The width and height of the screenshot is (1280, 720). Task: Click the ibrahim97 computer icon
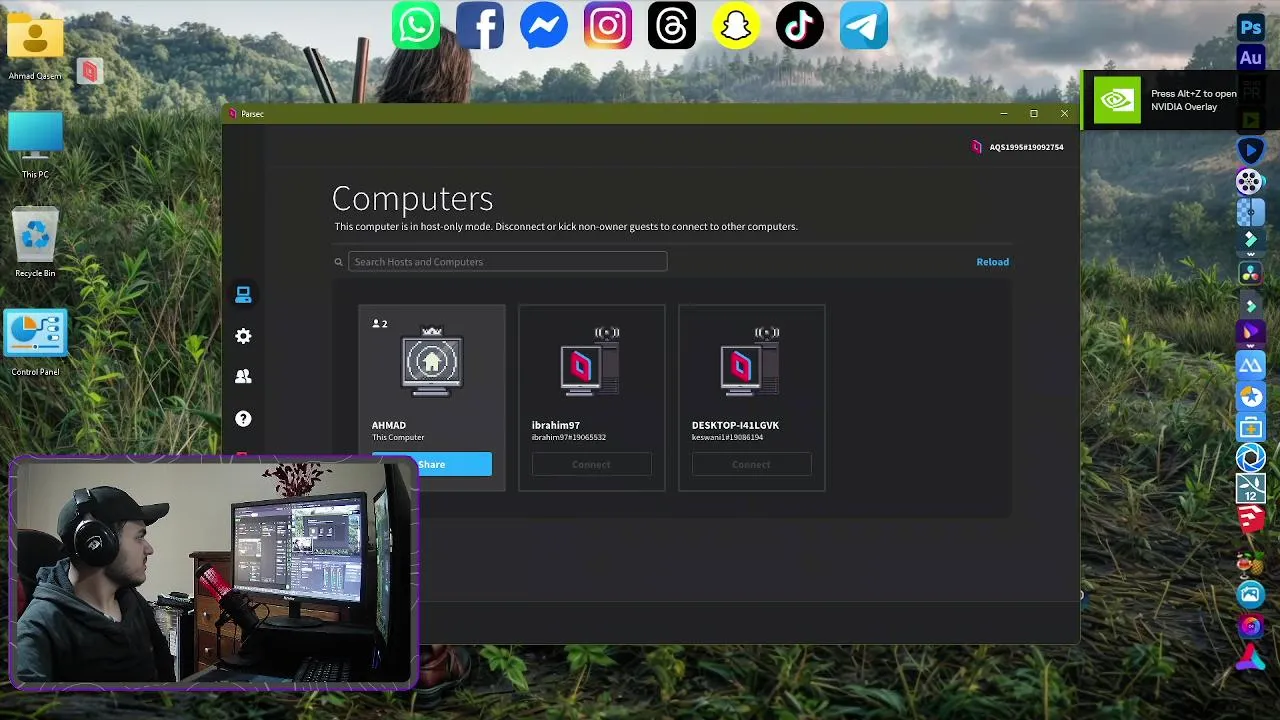tap(590, 362)
